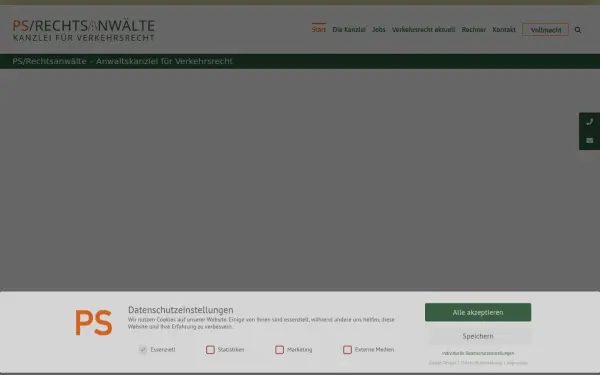
Task: Click the phone icon on right sidebar
Action: [590, 122]
